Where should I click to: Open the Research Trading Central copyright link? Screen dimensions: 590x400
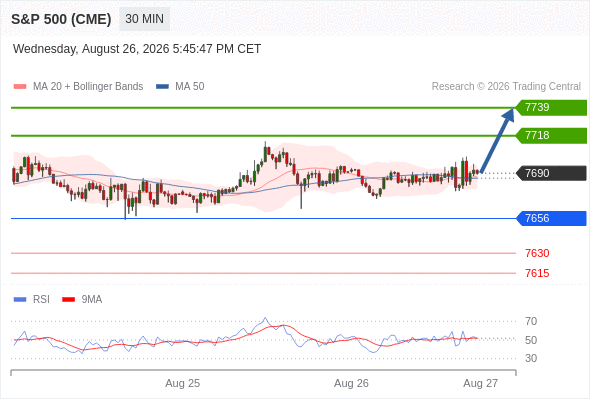(506, 87)
